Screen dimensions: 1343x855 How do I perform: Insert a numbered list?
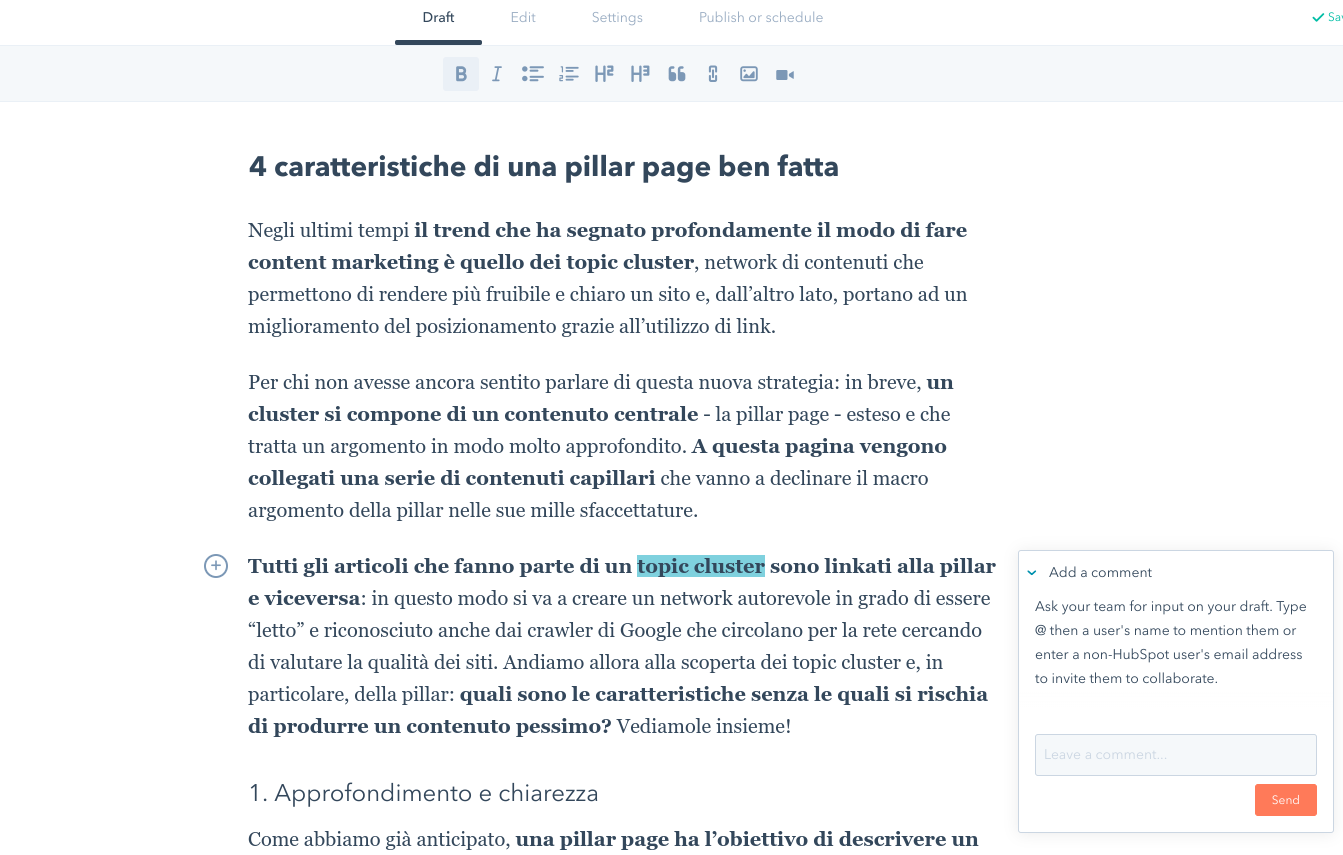point(569,74)
